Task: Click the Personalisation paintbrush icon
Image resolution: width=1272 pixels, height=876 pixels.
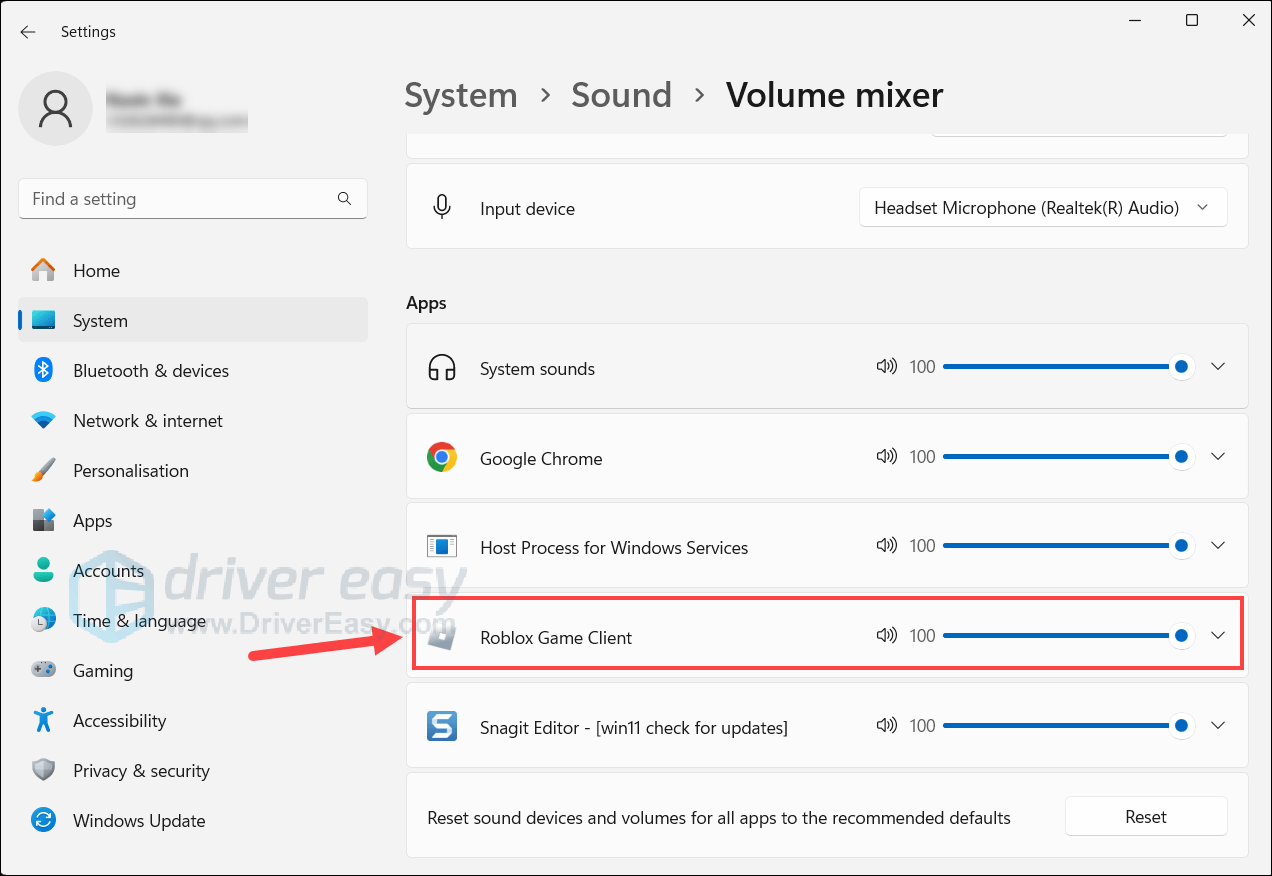Action: point(43,470)
